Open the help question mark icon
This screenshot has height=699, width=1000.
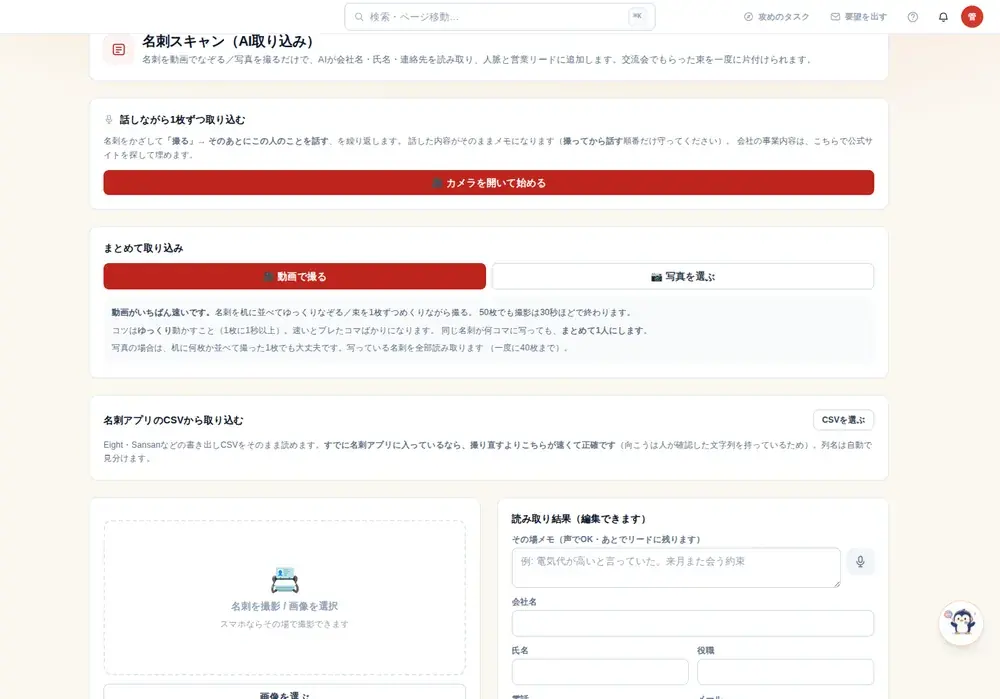pyautogui.click(x=913, y=17)
